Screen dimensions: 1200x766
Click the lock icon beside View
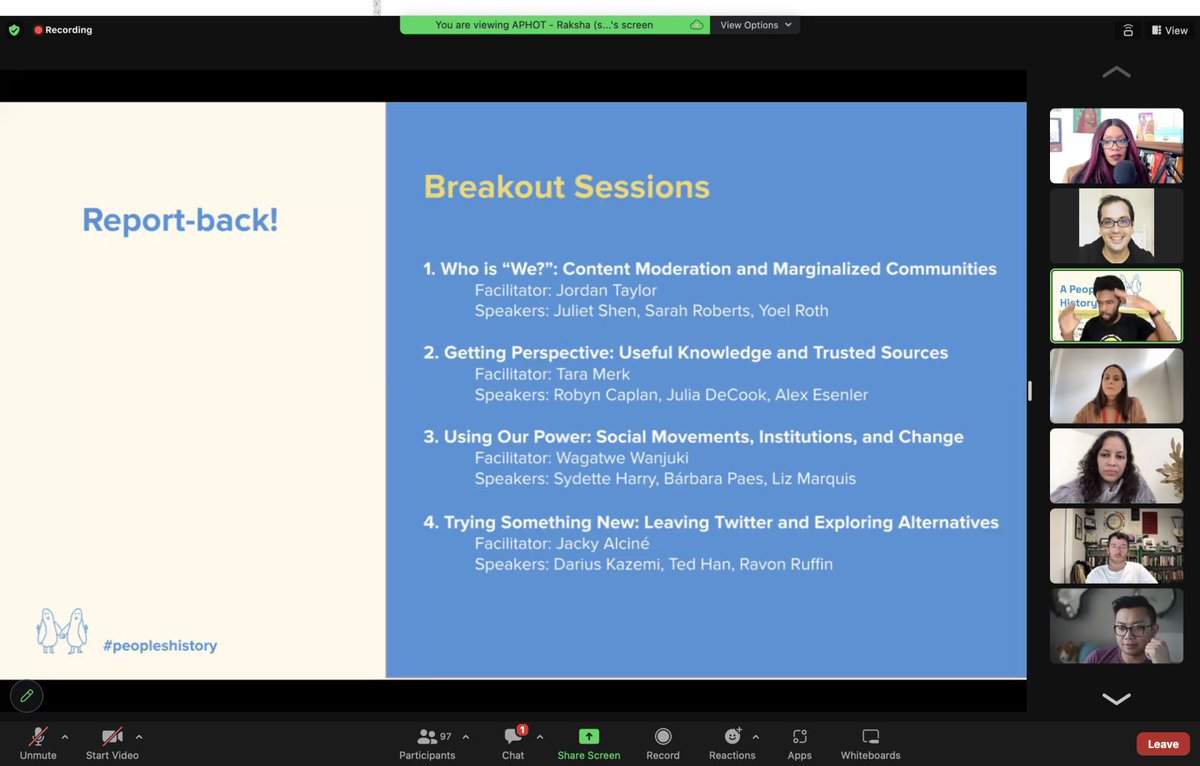1128,30
